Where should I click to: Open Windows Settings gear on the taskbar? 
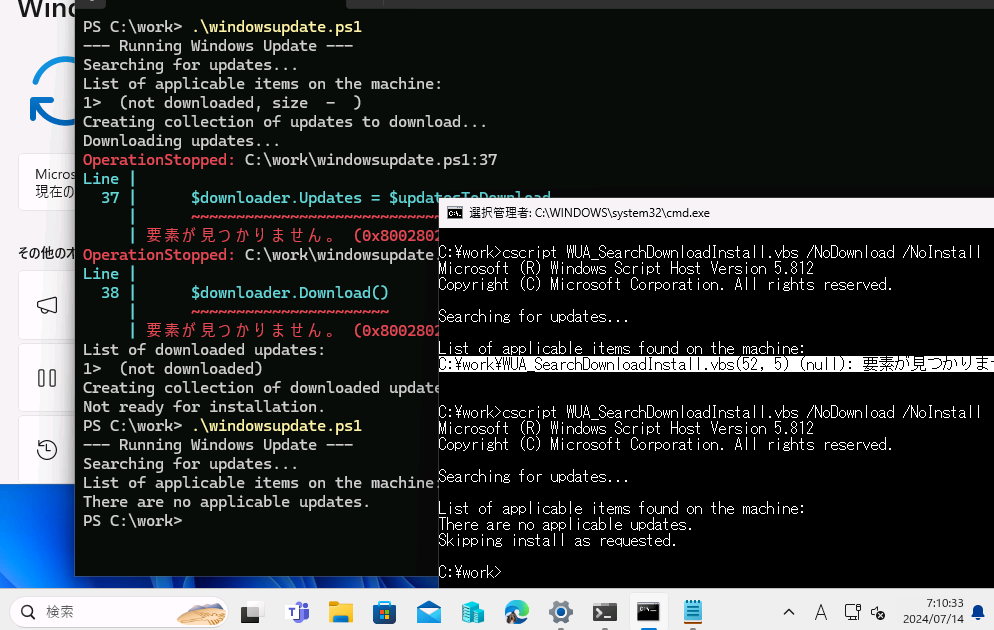point(560,612)
